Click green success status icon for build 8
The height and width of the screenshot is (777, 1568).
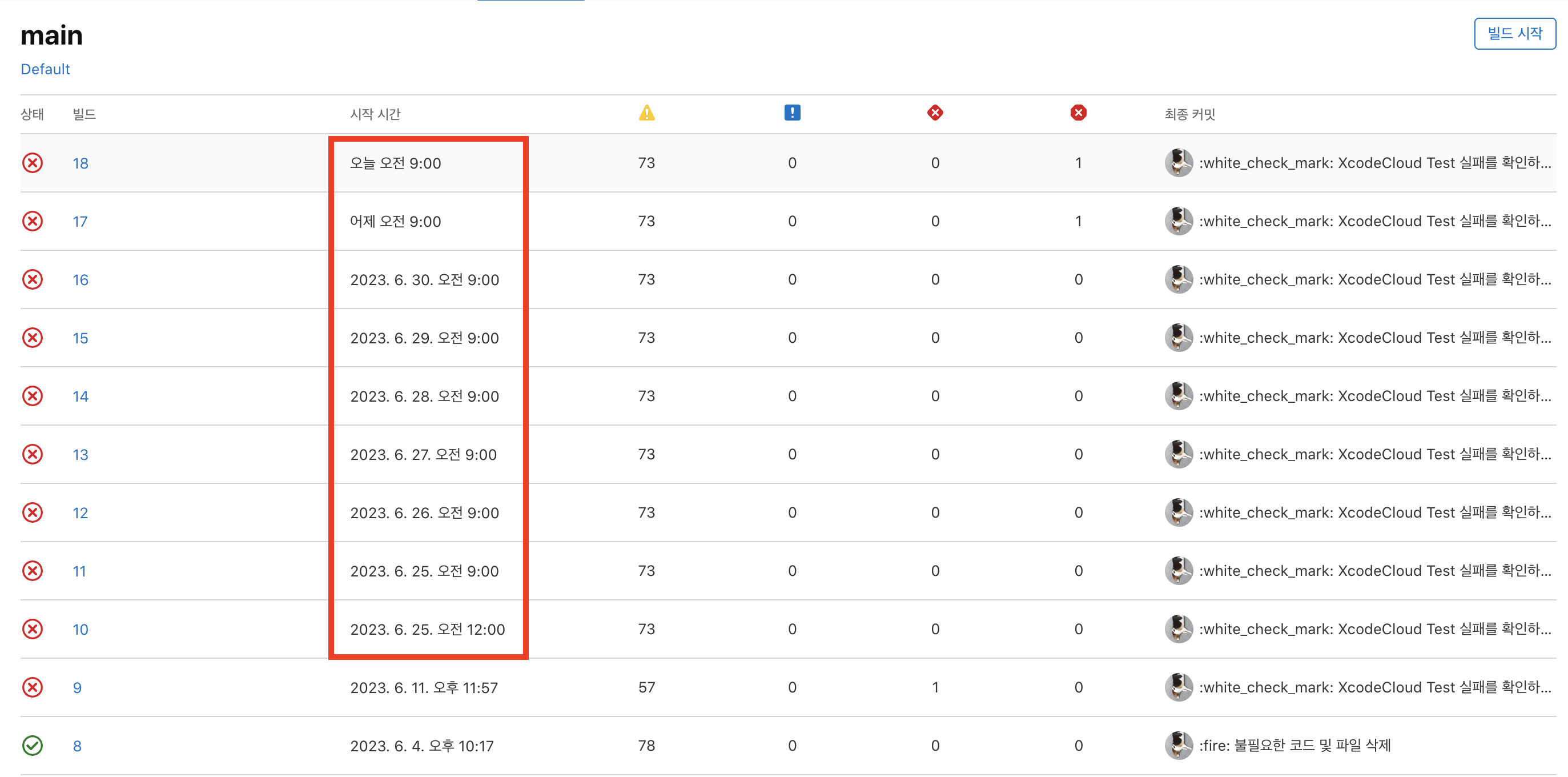[x=32, y=746]
